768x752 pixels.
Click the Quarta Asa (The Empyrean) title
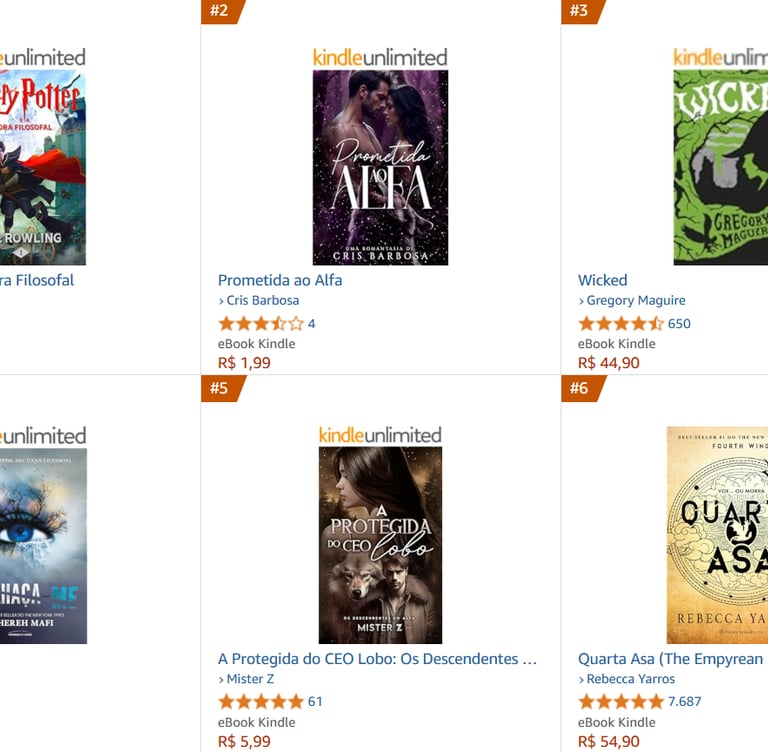pos(672,659)
